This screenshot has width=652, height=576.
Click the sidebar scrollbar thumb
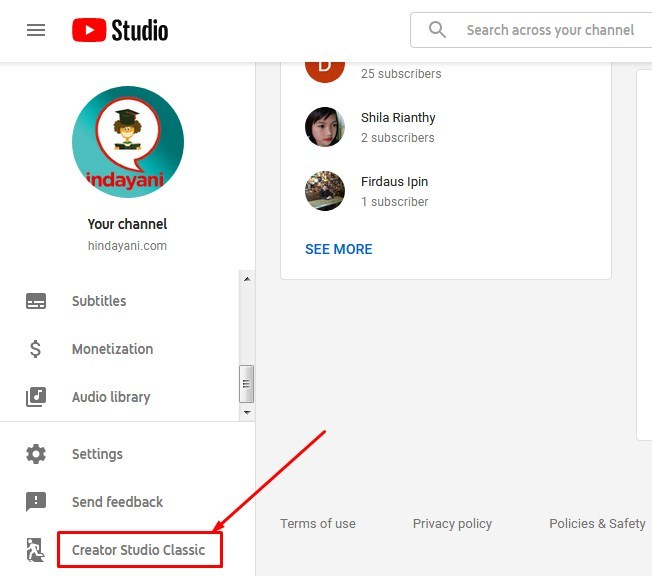pyautogui.click(x=246, y=384)
